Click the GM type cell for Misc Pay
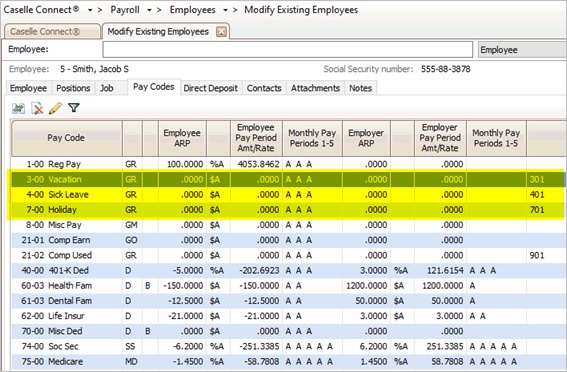Viewport: 567px width, 372px height. pos(131,225)
